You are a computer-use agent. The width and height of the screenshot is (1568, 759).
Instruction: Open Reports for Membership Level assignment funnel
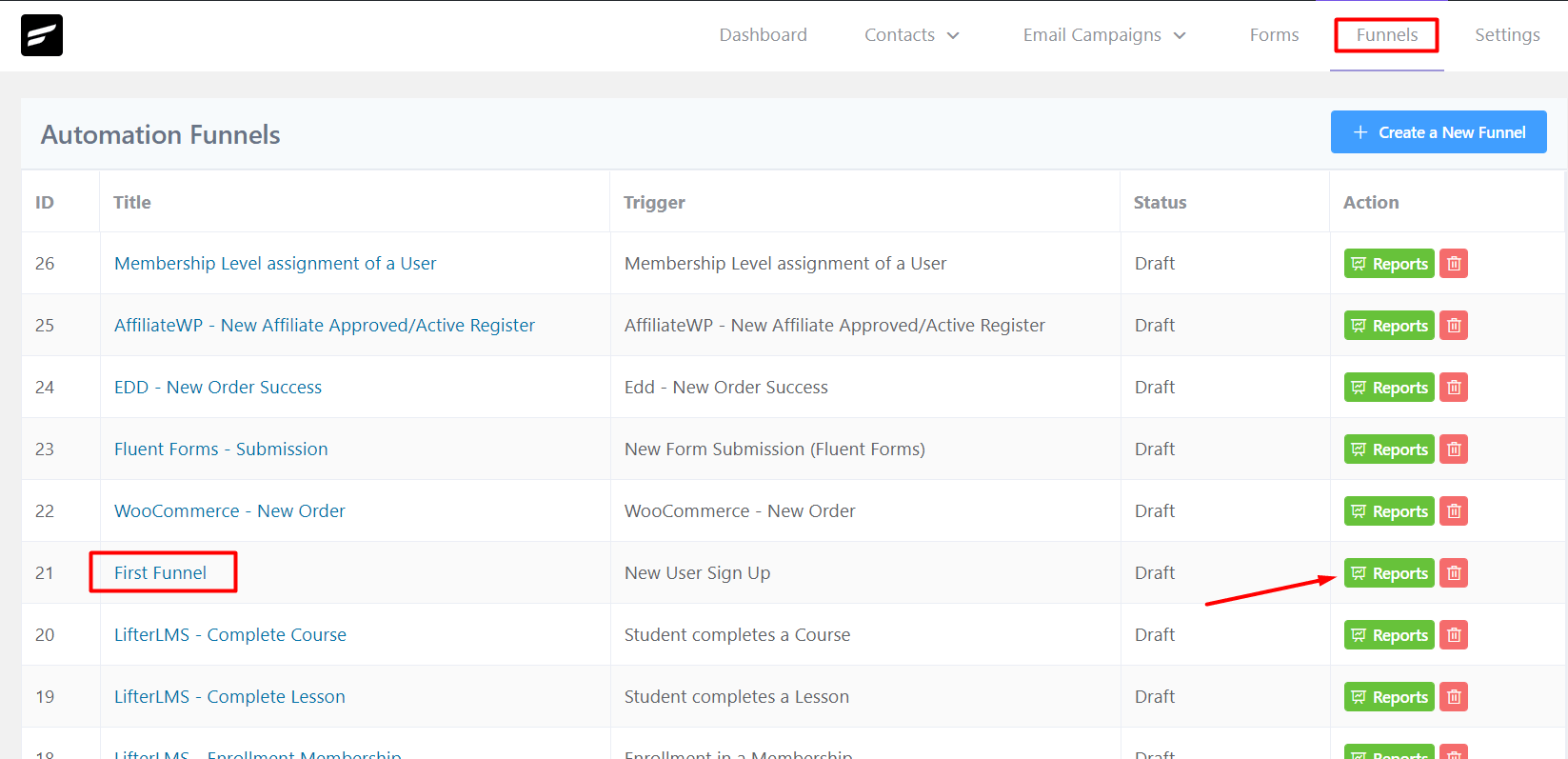pos(1389,264)
